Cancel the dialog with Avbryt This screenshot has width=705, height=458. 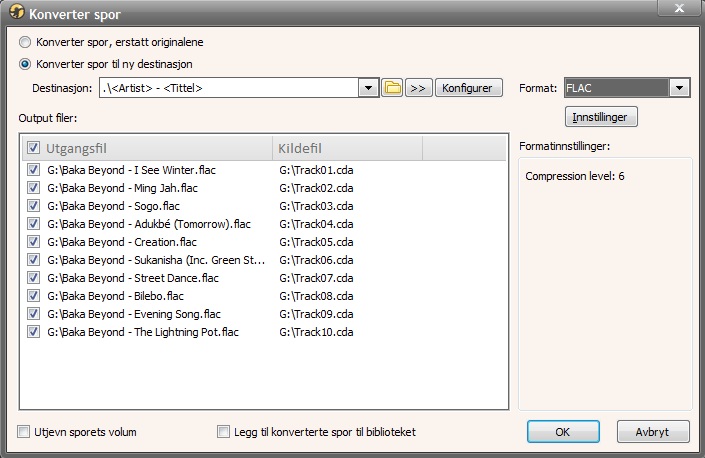pos(653,431)
